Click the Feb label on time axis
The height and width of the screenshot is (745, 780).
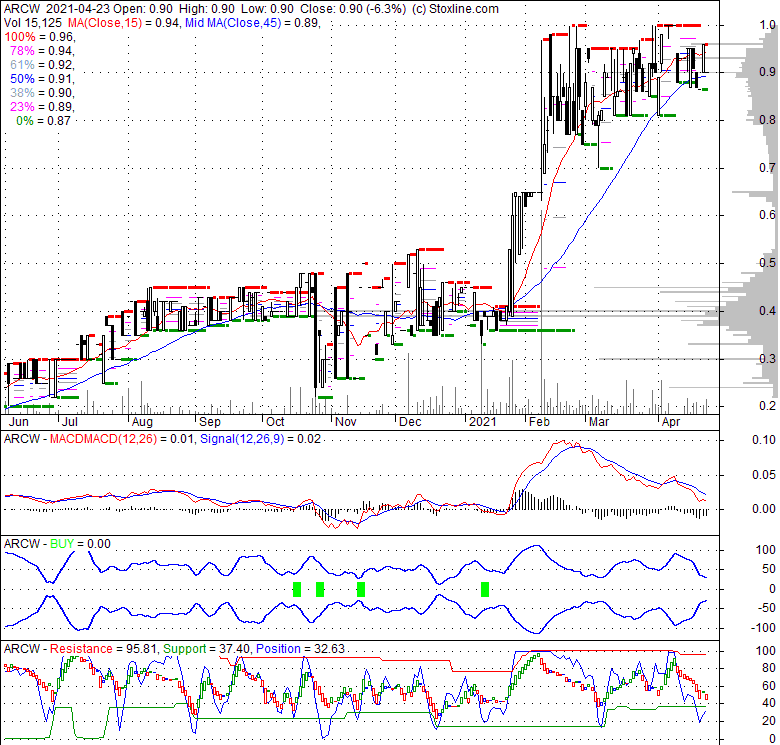tap(539, 422)
